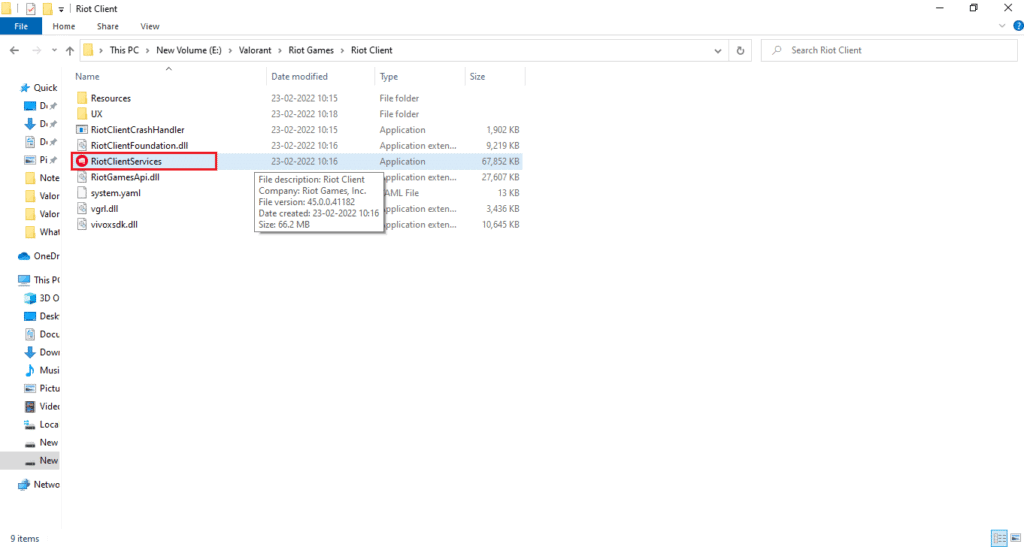
Task: Select the UX folder icon
Action: 82,114
